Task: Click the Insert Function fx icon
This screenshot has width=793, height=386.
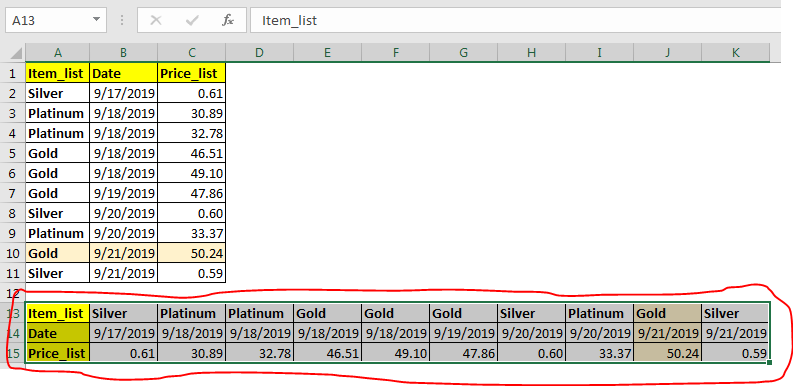Action: 228,20
